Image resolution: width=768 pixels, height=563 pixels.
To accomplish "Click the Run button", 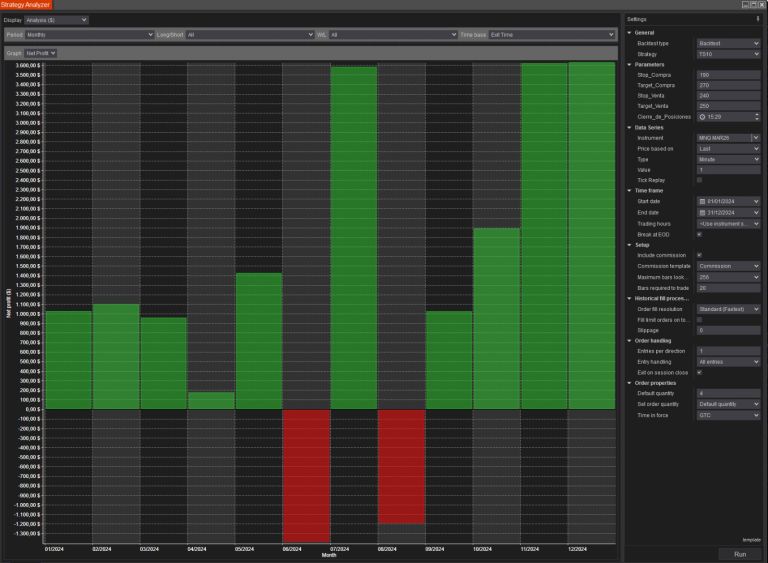I will (739, 553).
